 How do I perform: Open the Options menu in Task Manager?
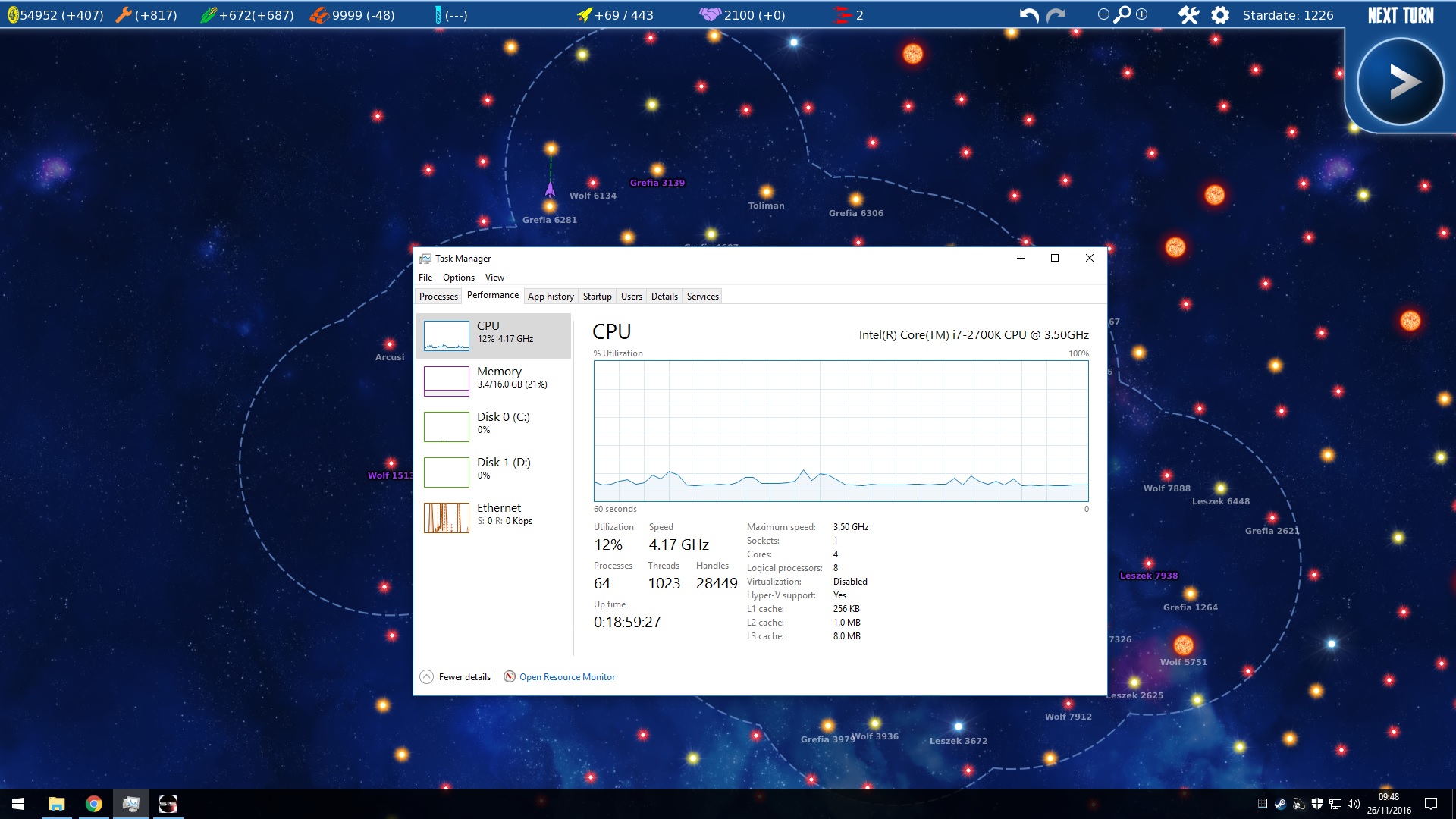(458, 278)
